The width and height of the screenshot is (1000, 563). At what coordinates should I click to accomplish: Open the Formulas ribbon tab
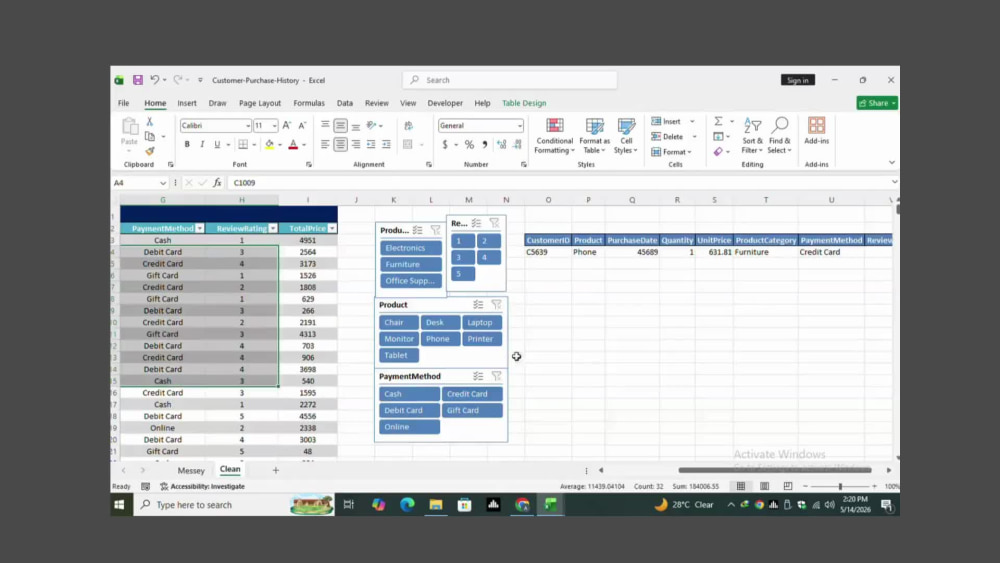point(309,103)
